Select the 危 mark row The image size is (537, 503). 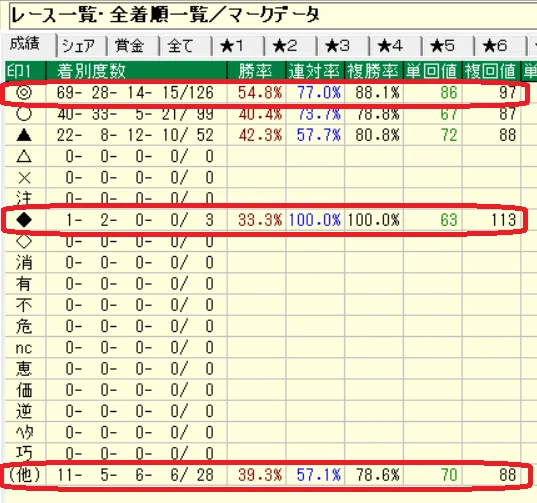click(x=25, y=326)
